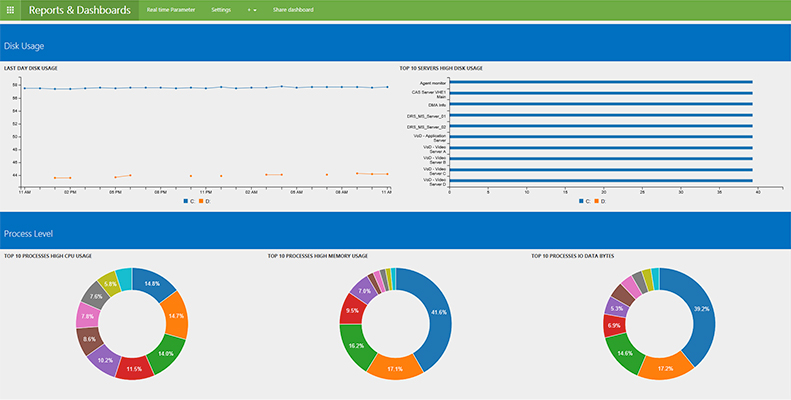Select the CAS Server VHE1 Main bar
Viewport: 791px width, 400px height.
click(601, 93)
